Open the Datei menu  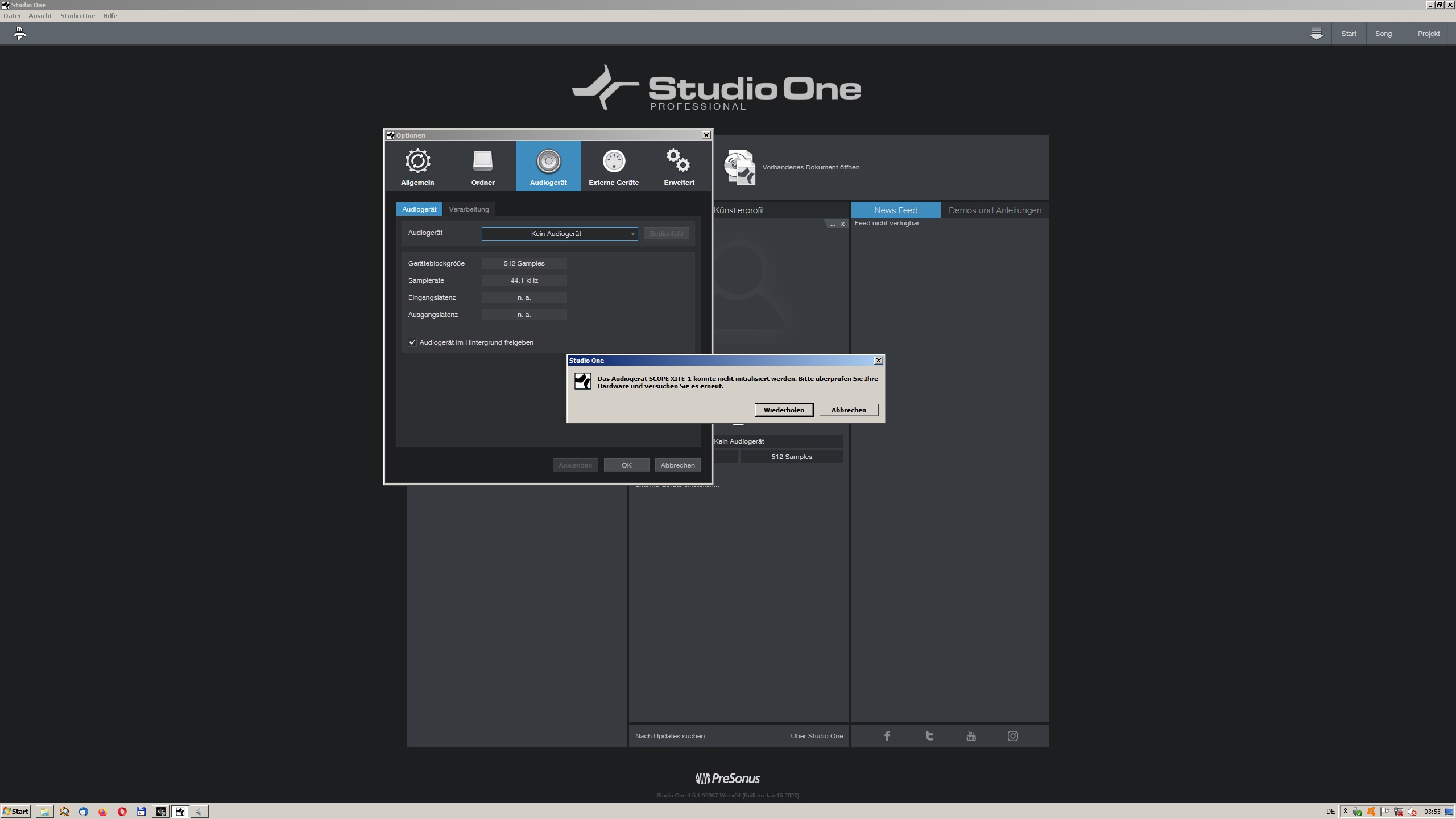coord(12,16)
